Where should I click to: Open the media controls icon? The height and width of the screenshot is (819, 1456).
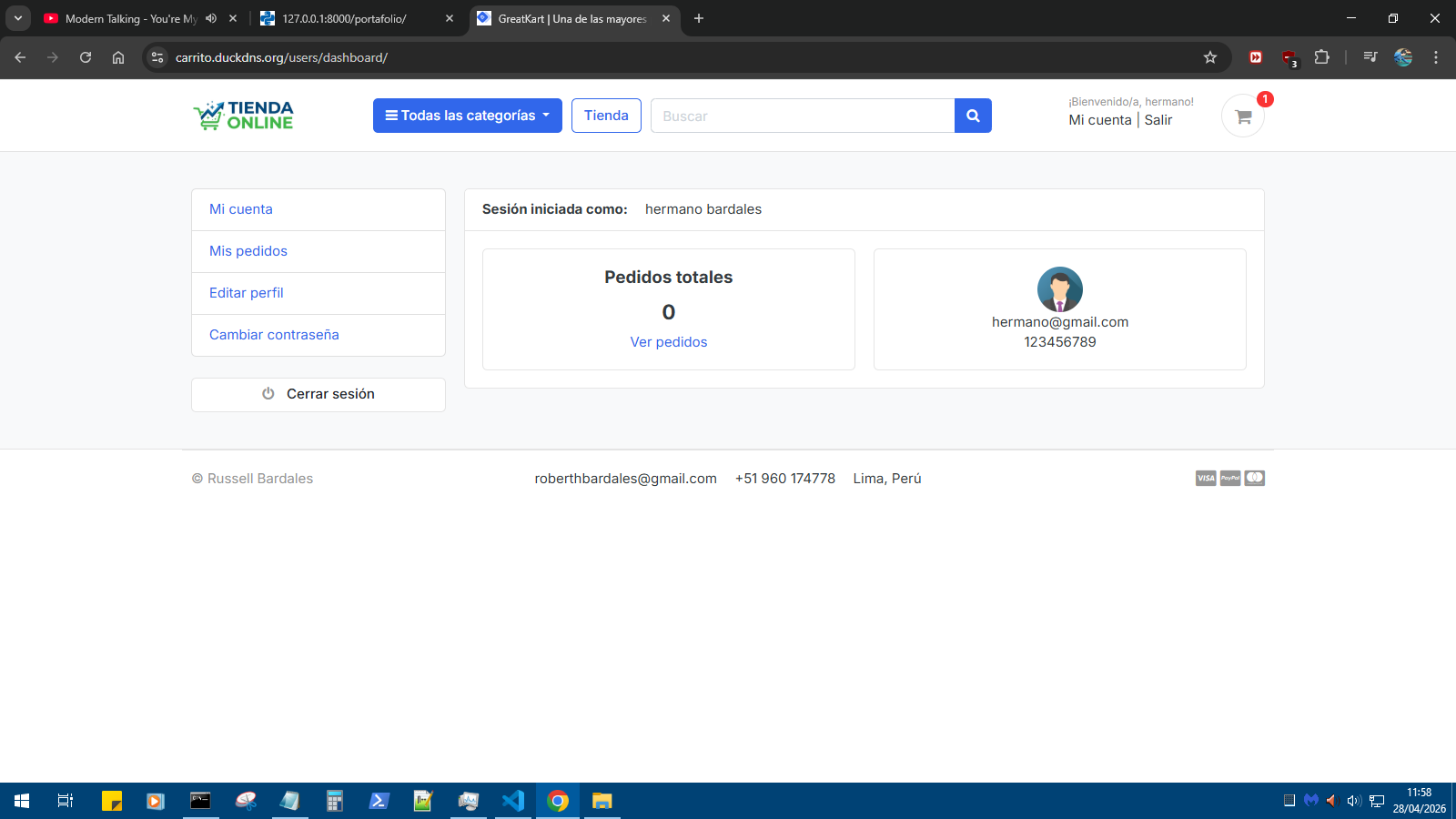(x=1370, y=57)
